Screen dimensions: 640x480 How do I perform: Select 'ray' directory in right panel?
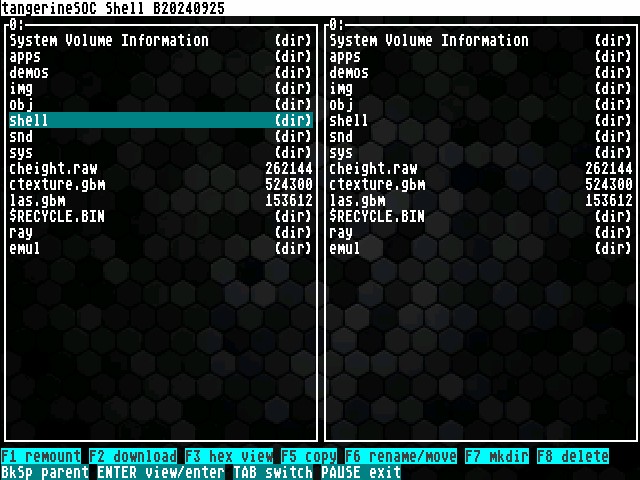pos(481,232)
